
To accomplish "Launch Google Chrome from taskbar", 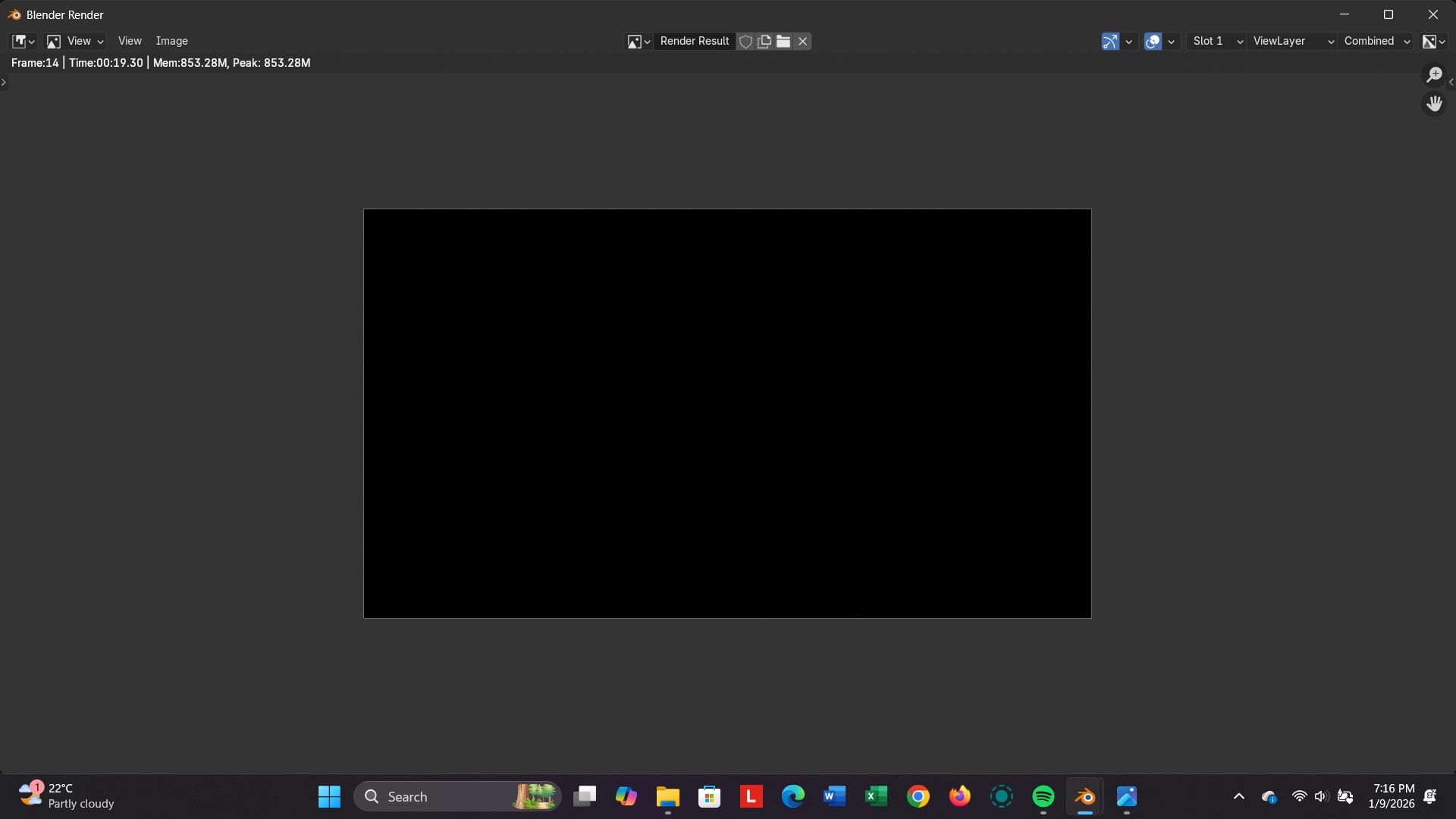I will point(918,796).
